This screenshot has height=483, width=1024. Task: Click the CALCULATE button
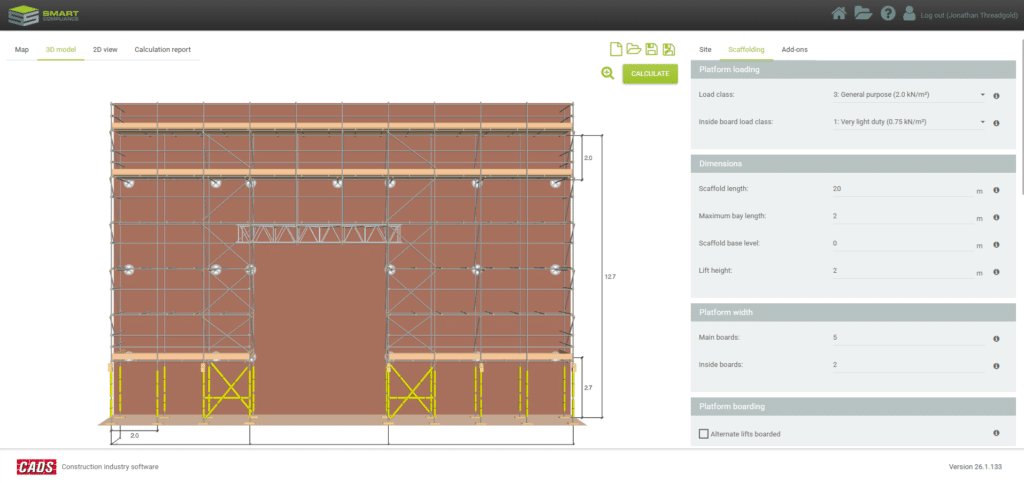pos(650,74)
